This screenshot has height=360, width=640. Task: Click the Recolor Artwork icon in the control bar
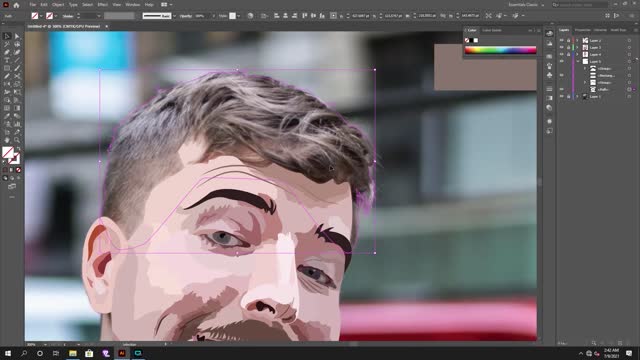pyautogui.click(x=250, y=16)
